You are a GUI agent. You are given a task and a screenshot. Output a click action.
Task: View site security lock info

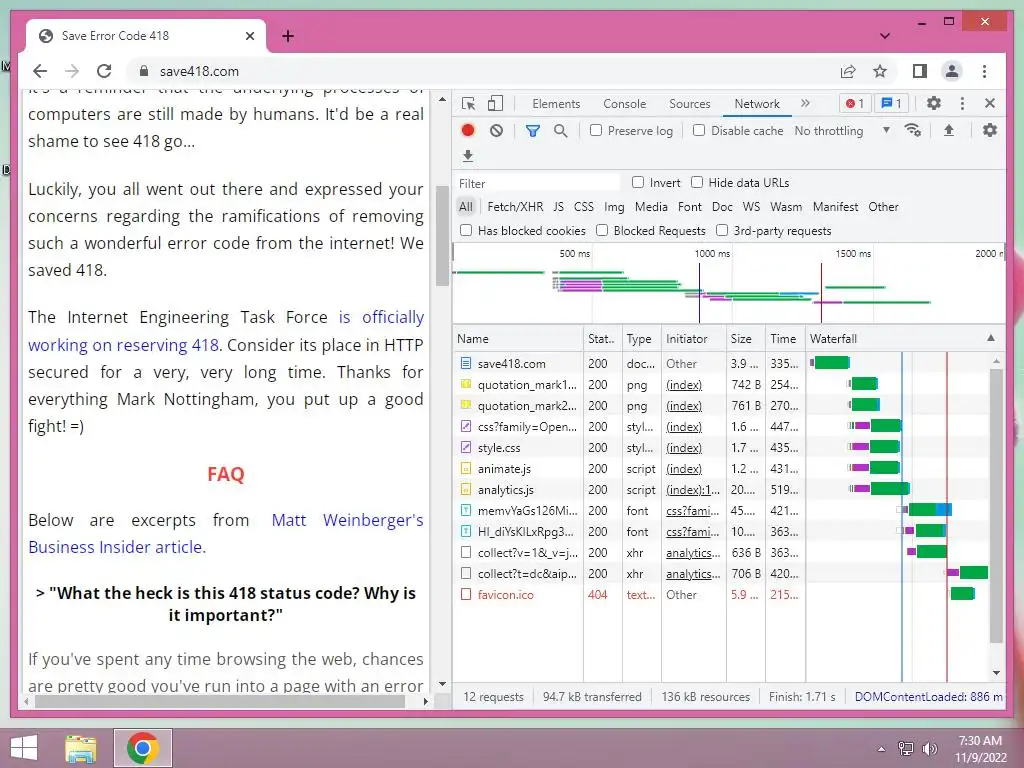pos(144,71)
